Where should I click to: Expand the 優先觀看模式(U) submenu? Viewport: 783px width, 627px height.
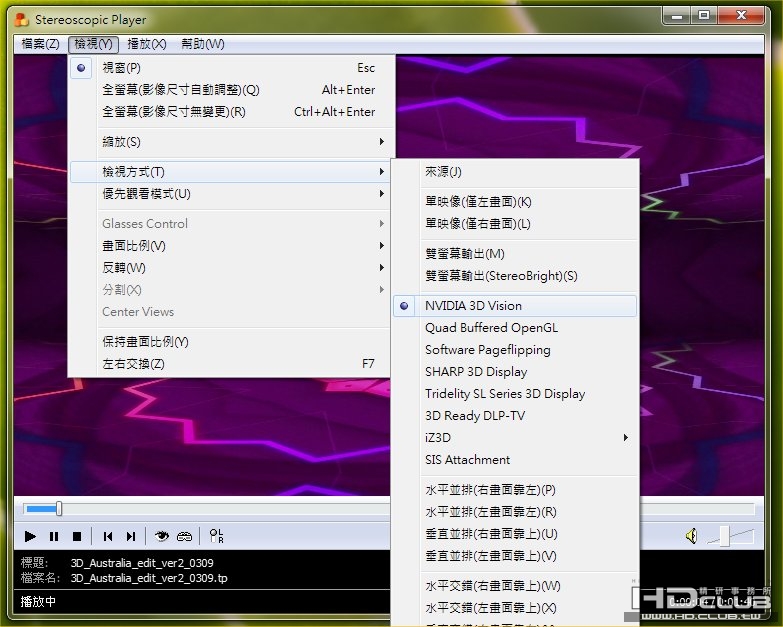click(231, 194)
